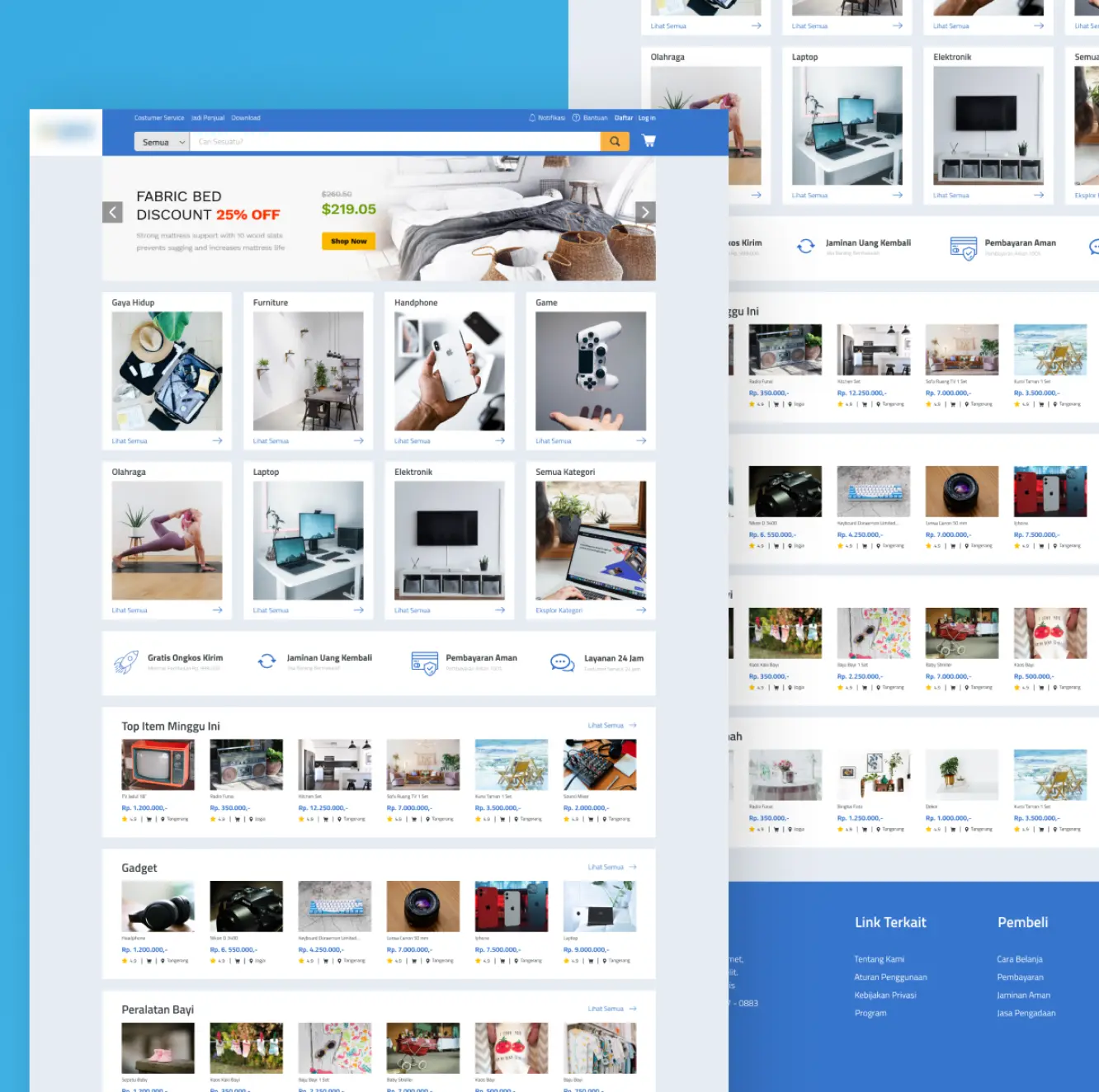Click Tentang Kami in back window footer
The image size is (1099, 1092).
[879, 959]
